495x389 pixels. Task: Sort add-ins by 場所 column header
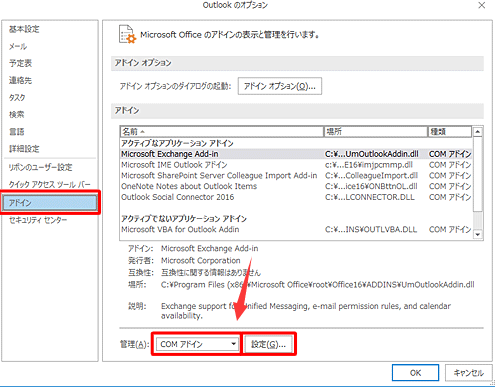click(376, 132)
